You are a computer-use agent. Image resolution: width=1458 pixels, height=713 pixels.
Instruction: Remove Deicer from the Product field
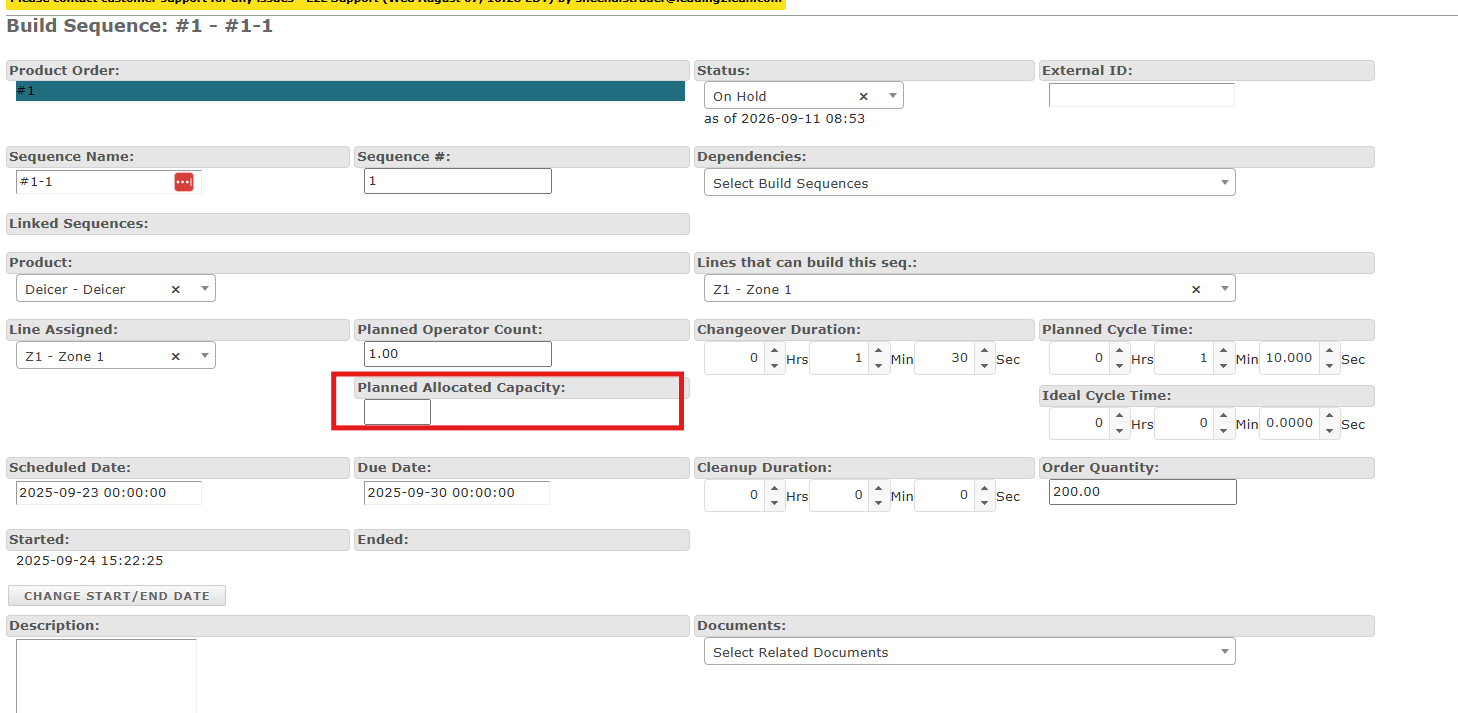pyautogui.click(x=176, y=289)
